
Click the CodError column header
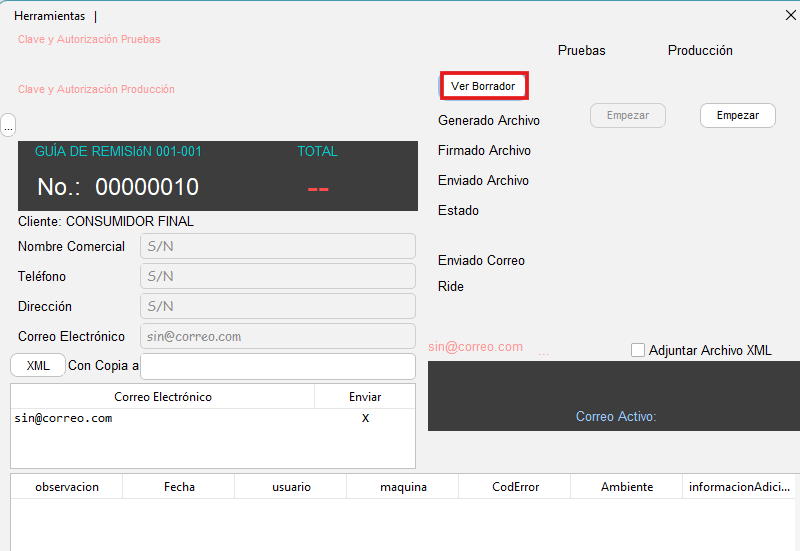point(515,487)
